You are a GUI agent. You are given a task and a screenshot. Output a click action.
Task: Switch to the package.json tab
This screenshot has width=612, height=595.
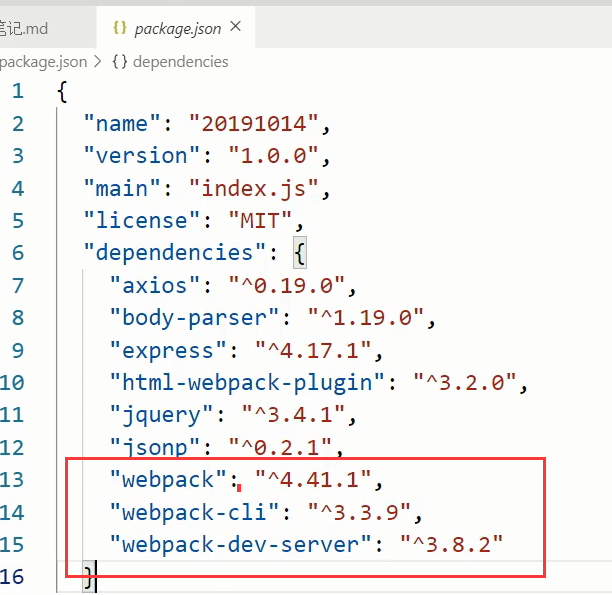coord(176,27)
